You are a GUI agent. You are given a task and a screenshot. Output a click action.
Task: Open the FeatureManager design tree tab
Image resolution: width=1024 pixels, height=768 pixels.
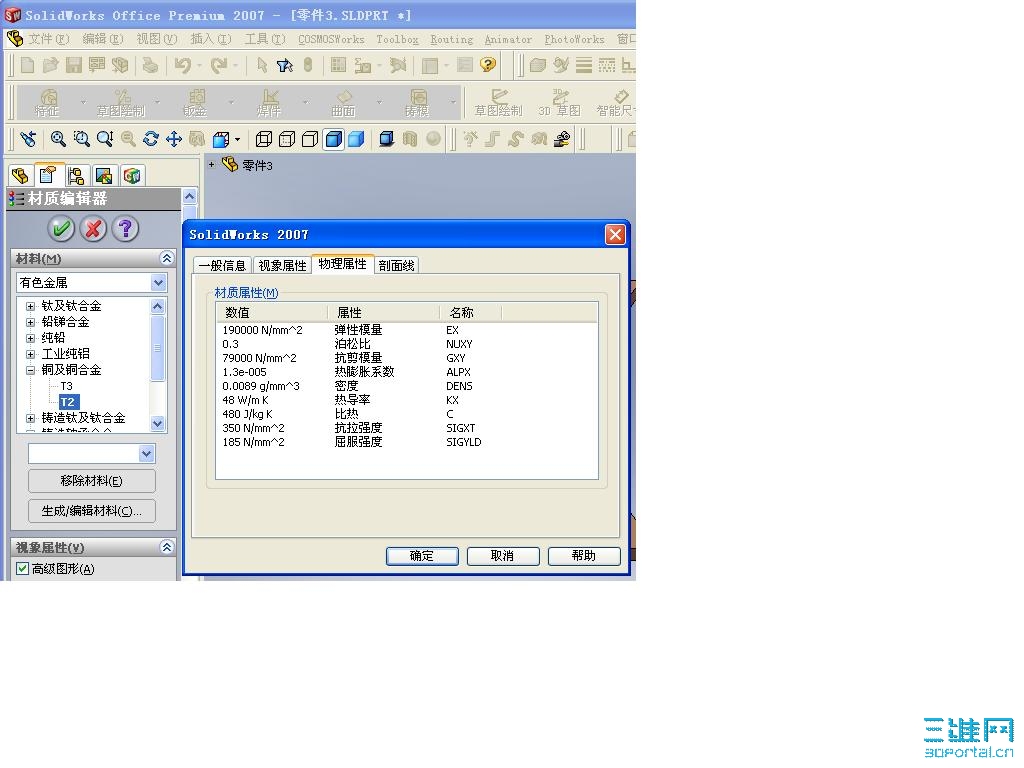click(x=20, y=175)
